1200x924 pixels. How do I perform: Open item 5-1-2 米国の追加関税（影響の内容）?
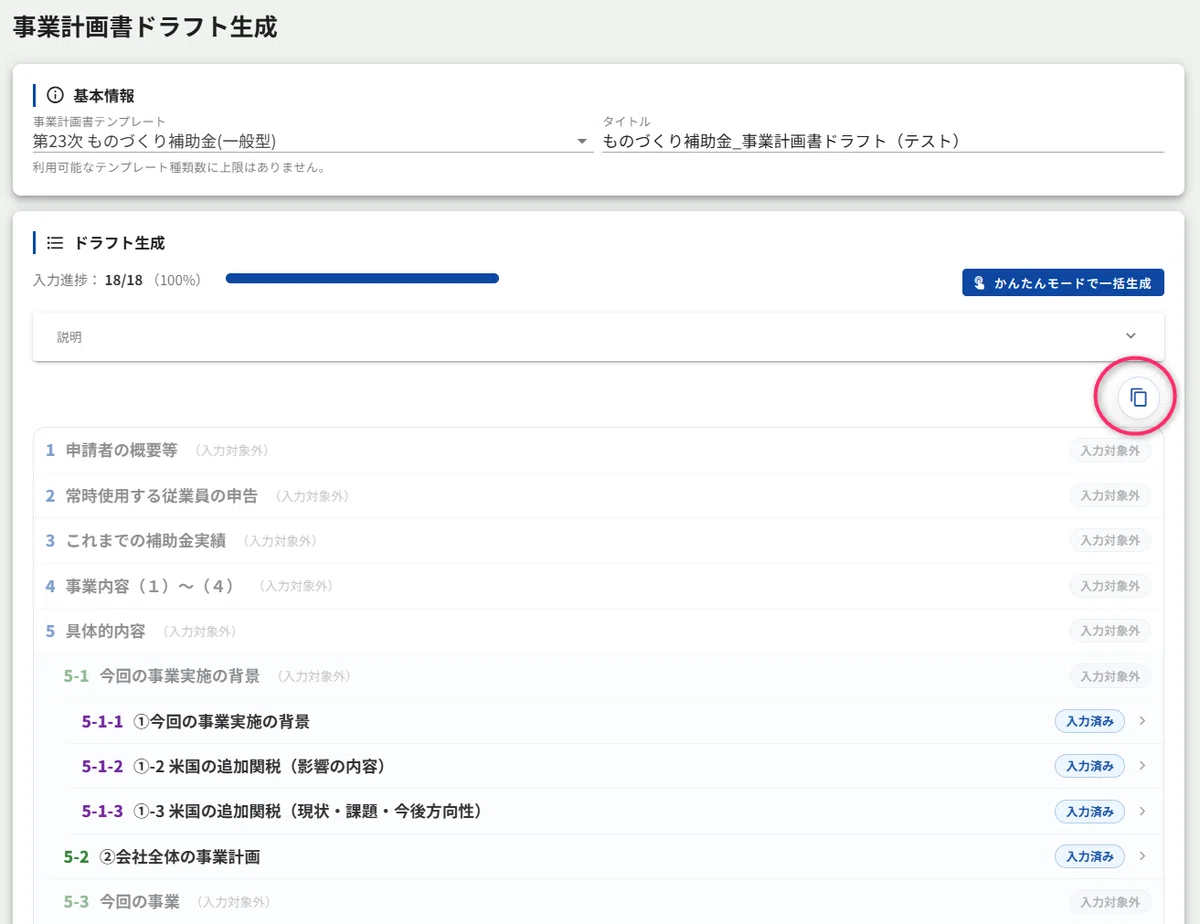(x=598, y=766)
